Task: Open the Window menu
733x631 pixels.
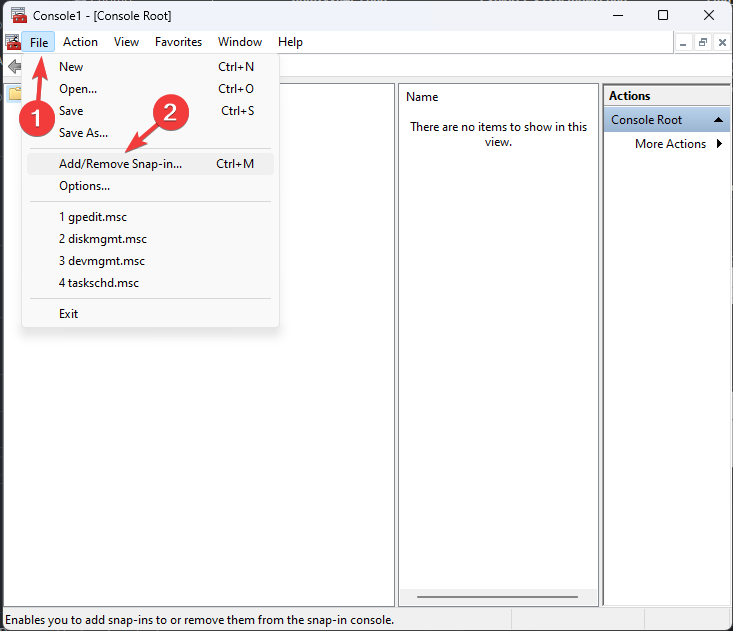Action: coord(240,42)
